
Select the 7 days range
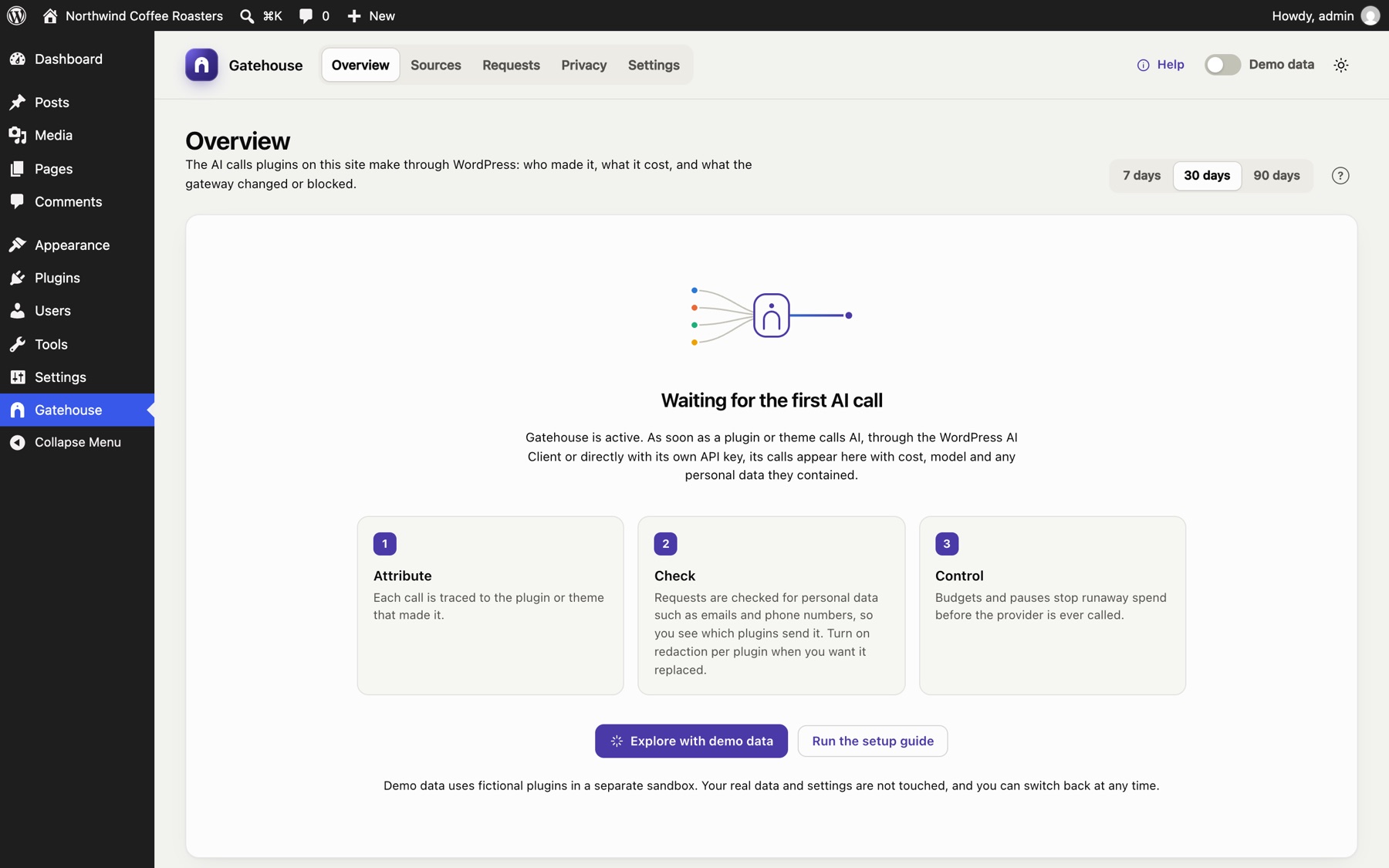pos(1141,176)
